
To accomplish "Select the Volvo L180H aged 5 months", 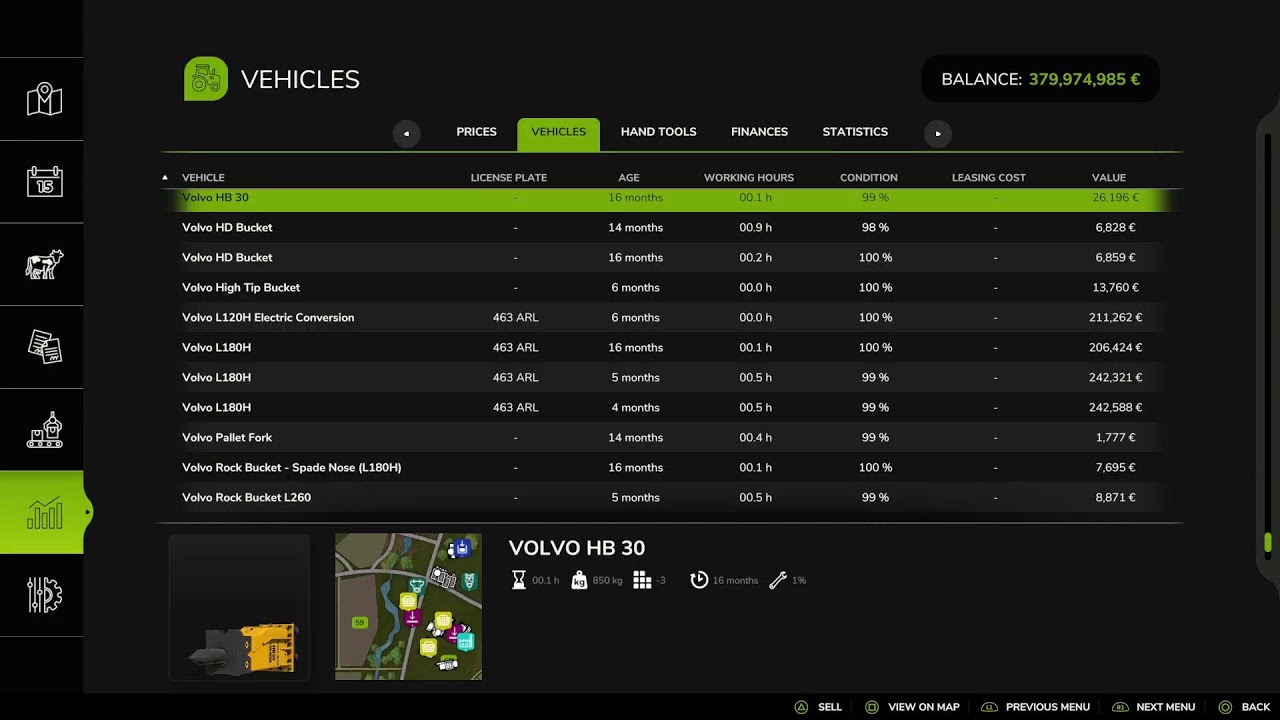I will click(x=672, y=378).
